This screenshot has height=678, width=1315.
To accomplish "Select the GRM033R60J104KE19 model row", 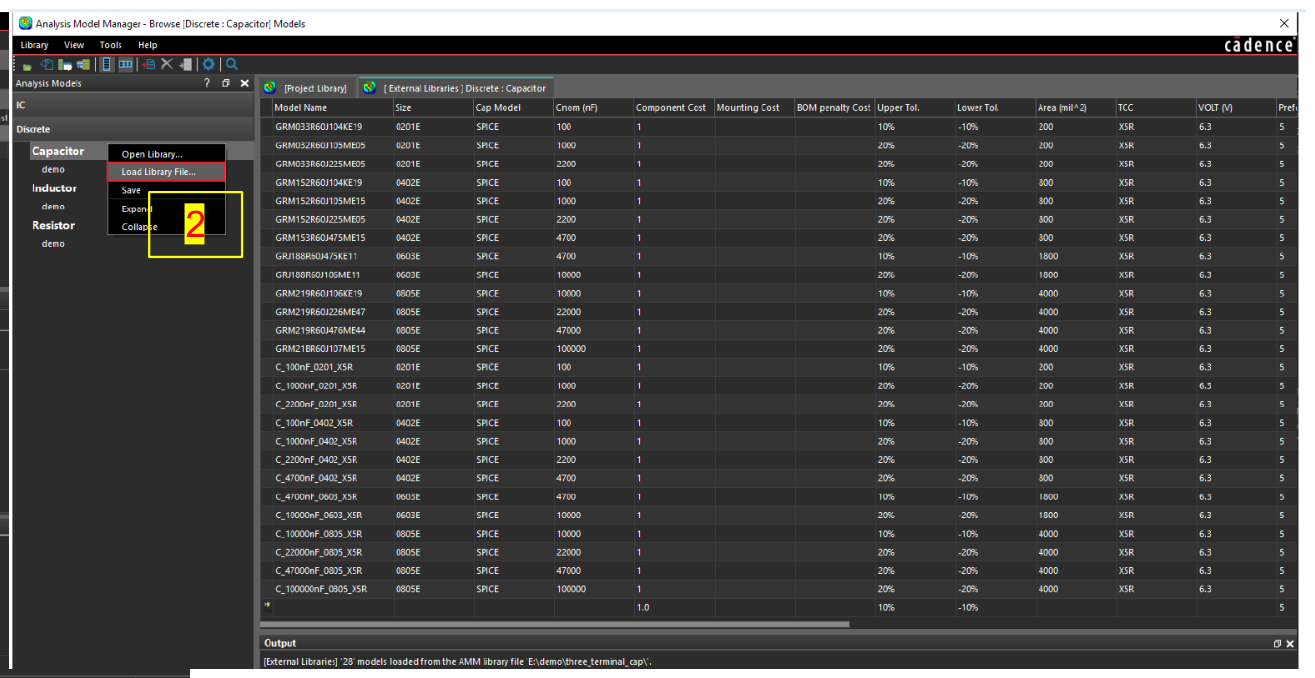I will pyautogui.click(x=778, y=127).
